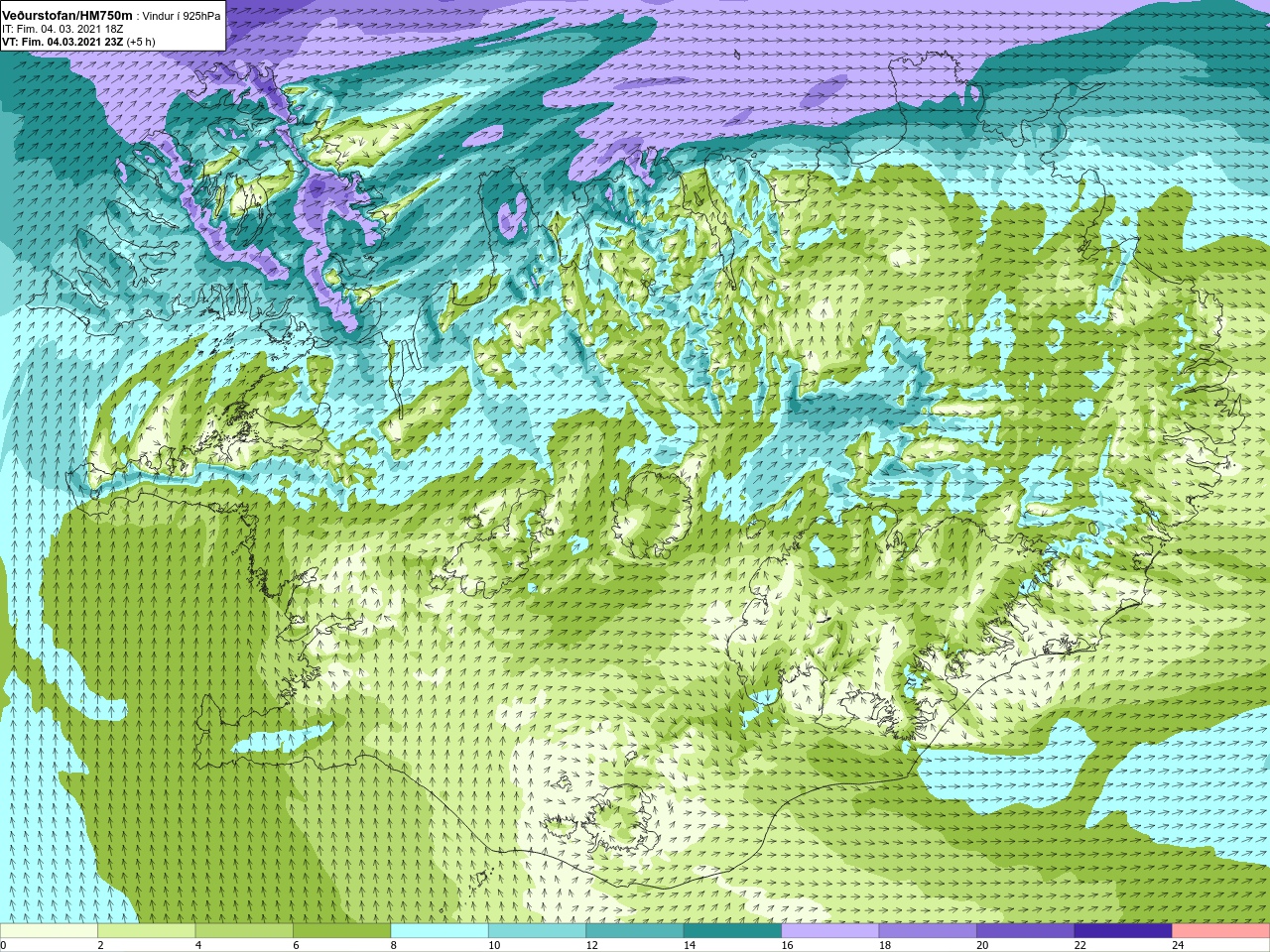Pick the 4–6 green legend swatch
This screenshot has width=1270, height=952.
244,931
